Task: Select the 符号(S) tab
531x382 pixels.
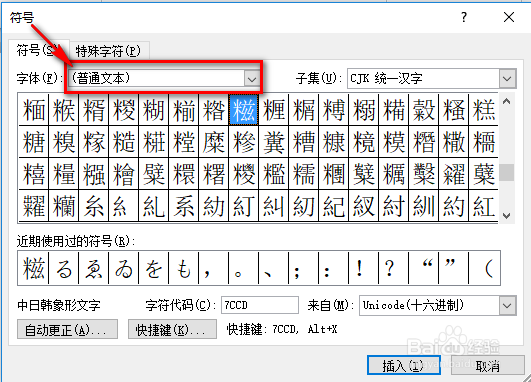Action: click(x=39, y=50)
